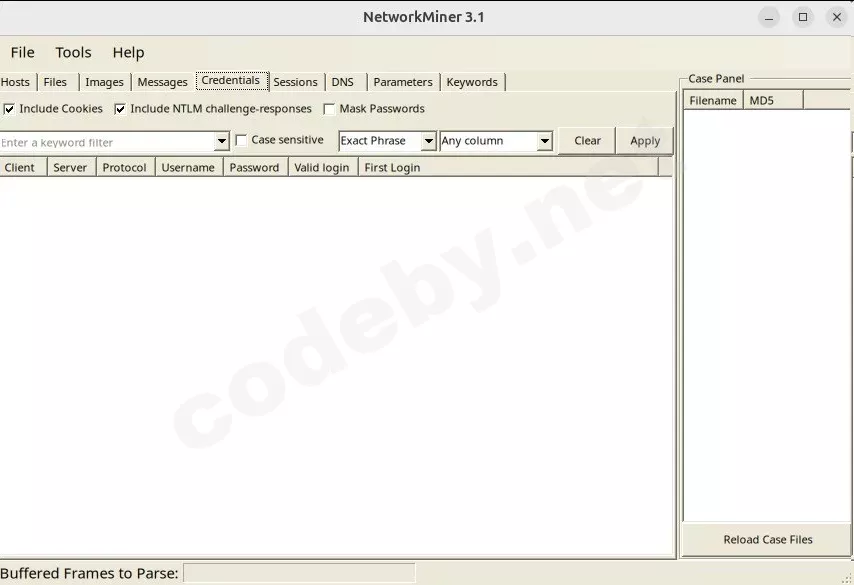Viewport: 854px width, 585px height.
Task: Enable the Mask Passwords checkbox
Action: tap(329, 109)
